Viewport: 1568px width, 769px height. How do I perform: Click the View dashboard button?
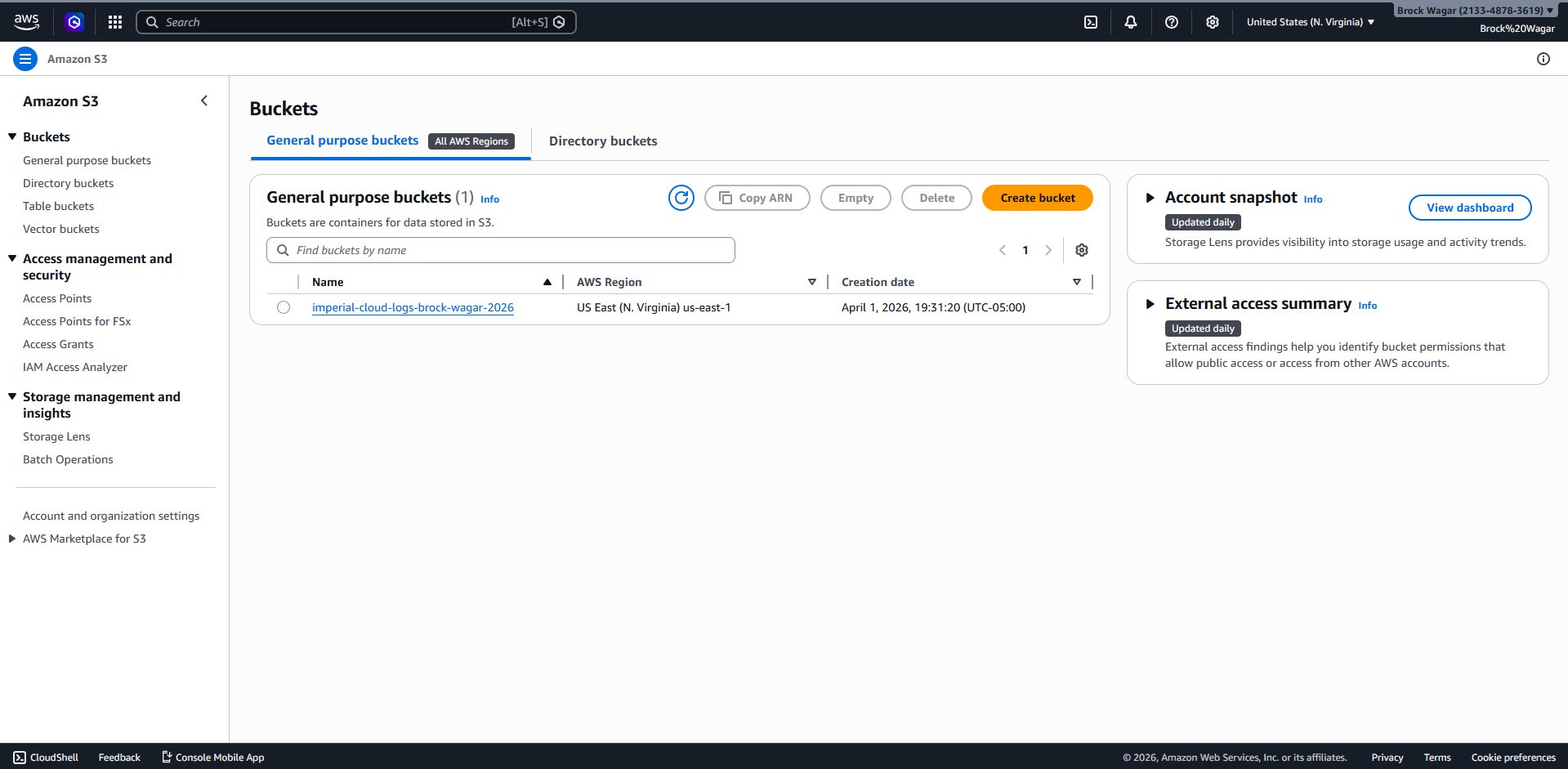pyautogui.click(x=1470, y=208)
